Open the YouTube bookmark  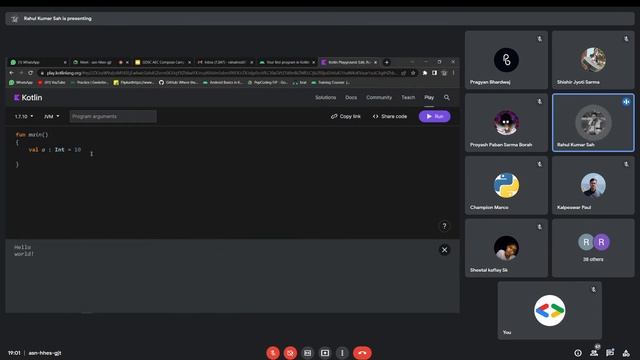[51, 82]
